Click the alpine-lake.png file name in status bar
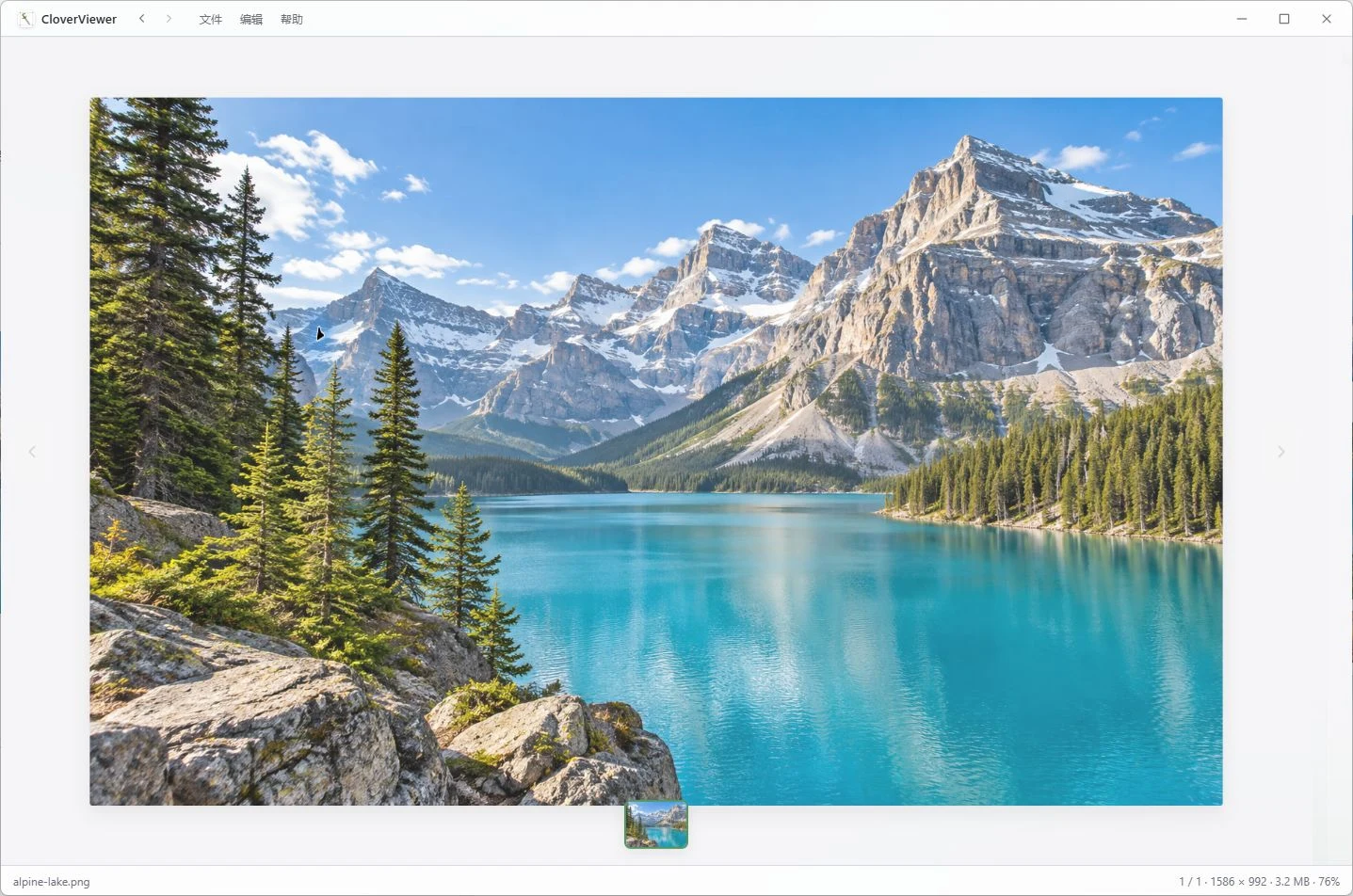The image size is (1353, 896). point(52,882)
